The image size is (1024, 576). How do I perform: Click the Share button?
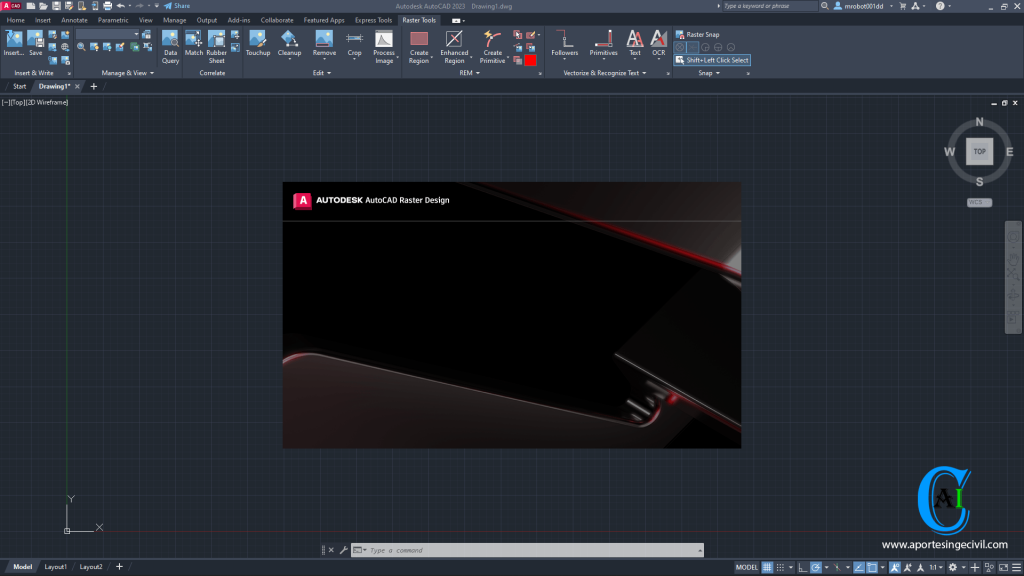(177, 6)
